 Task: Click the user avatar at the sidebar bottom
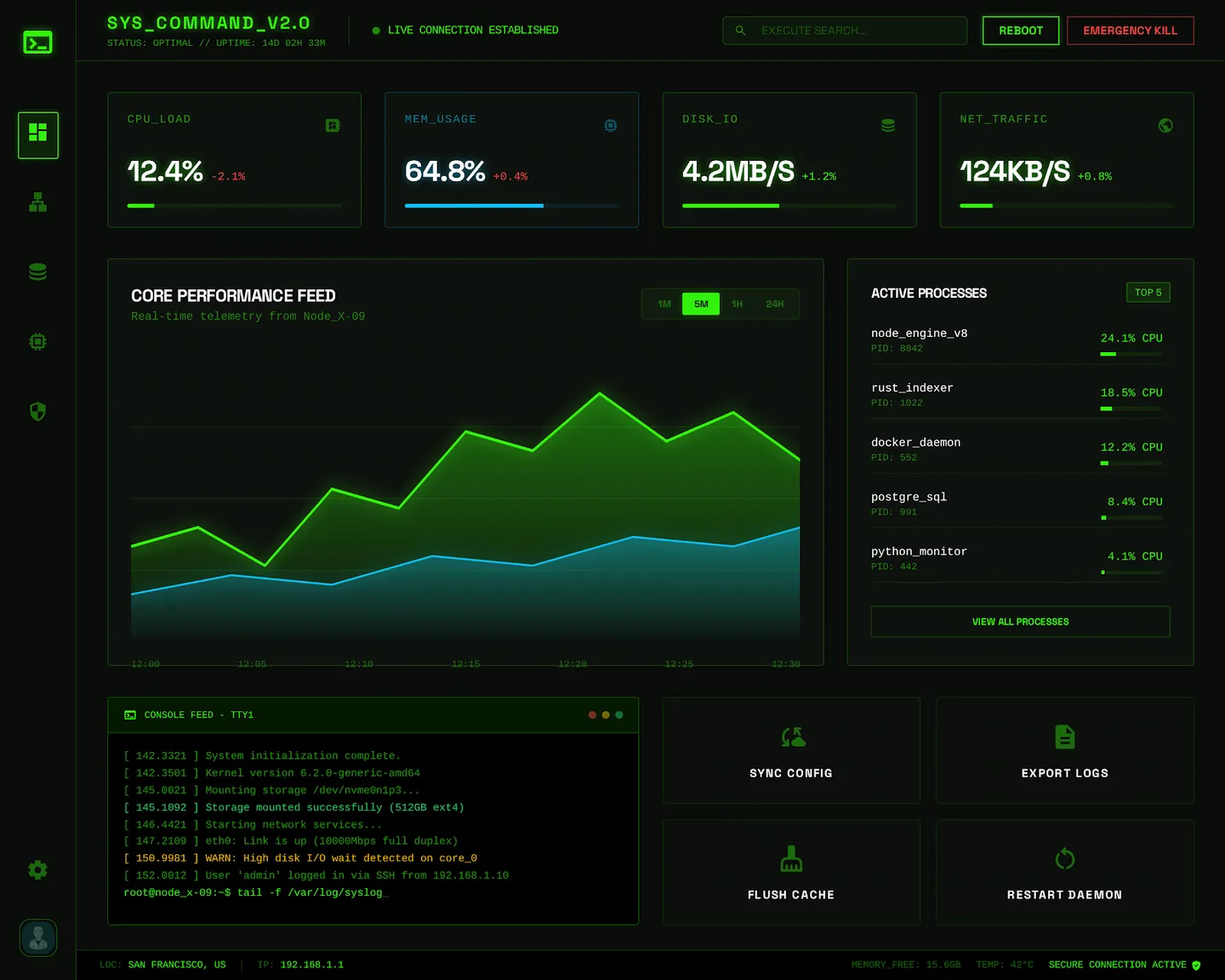click(38, 938)
